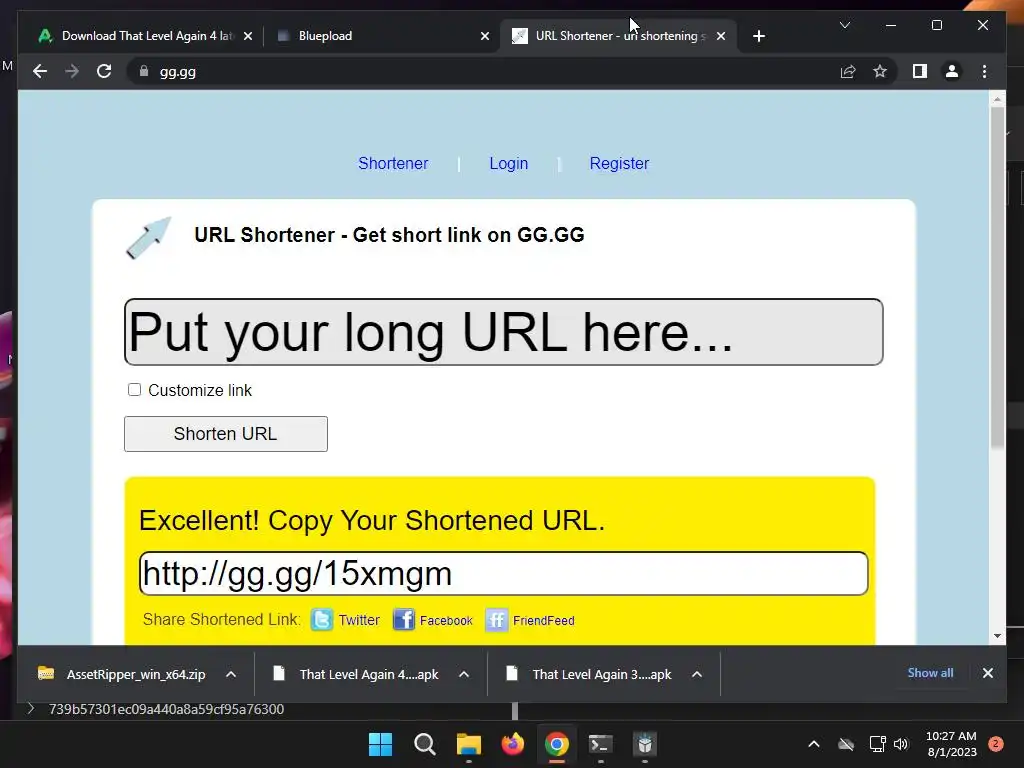Close the Download That Level Again 4 tab
Viewport: 1024px width, 768px height.
248,36
